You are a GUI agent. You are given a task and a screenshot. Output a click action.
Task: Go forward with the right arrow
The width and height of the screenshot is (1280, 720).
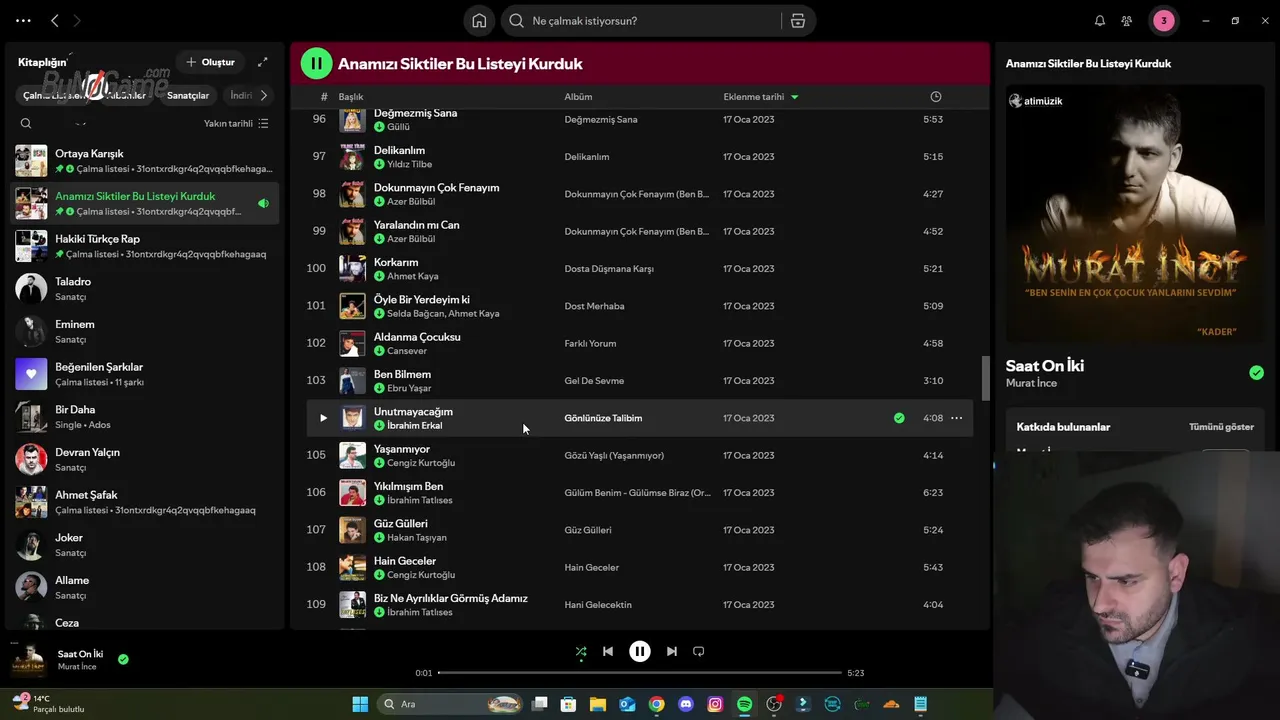77,21
